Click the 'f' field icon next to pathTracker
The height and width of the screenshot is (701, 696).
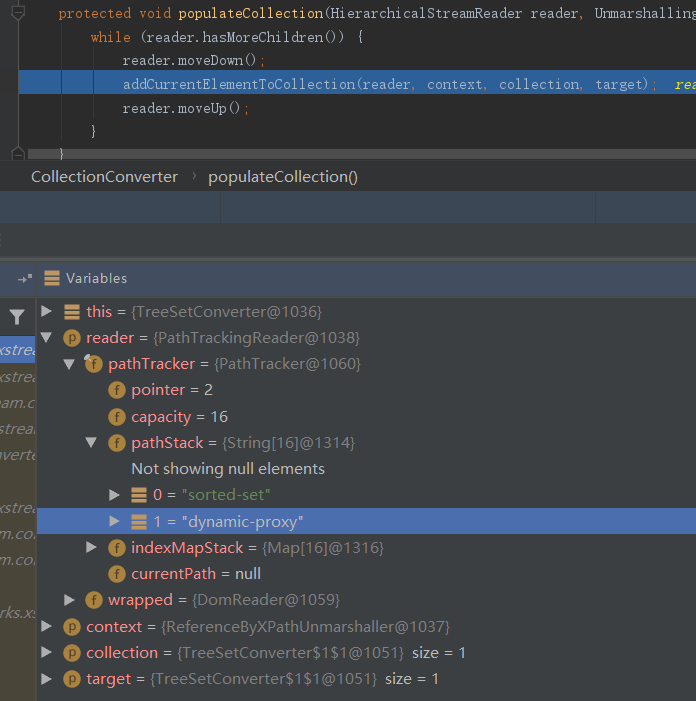tap(94, 364)
